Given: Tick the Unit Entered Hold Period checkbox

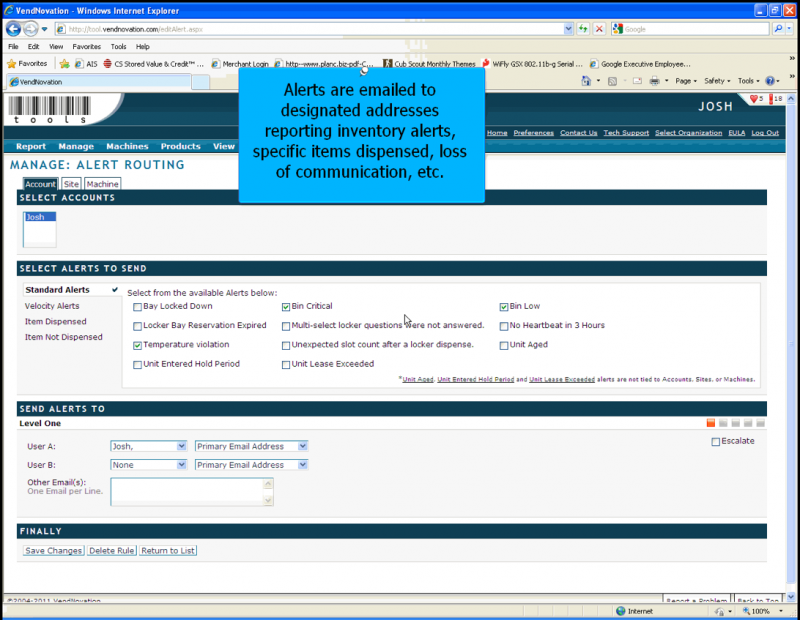Looking at the screenshot, I should (137, 365).
